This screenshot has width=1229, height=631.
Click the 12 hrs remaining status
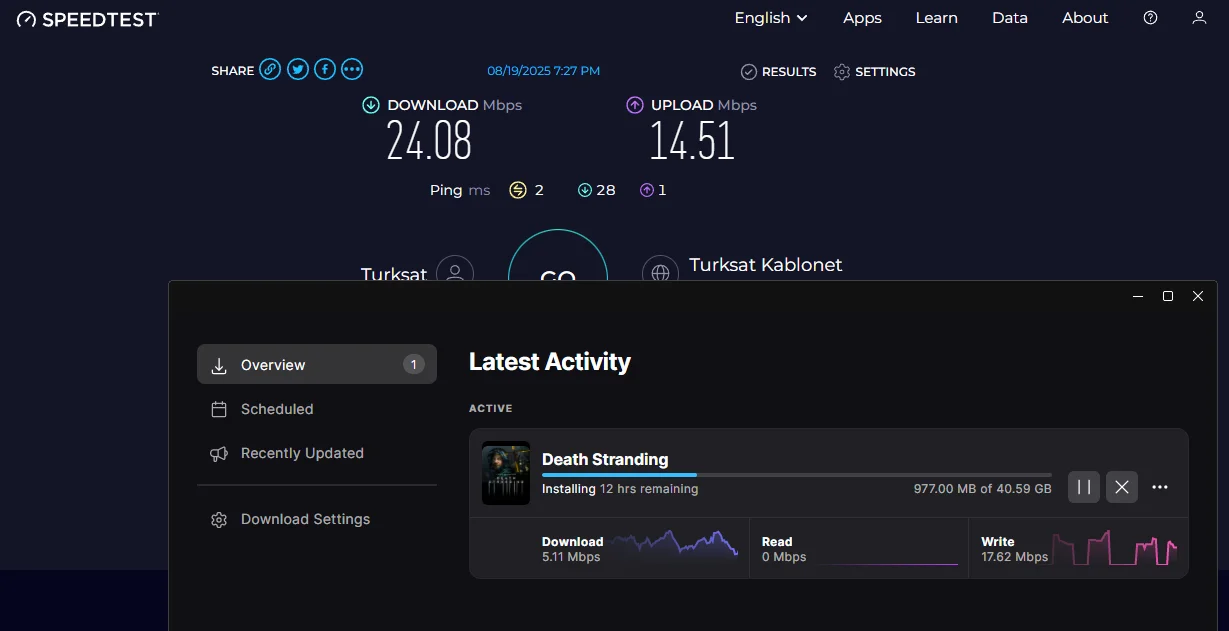coord(649,489)
